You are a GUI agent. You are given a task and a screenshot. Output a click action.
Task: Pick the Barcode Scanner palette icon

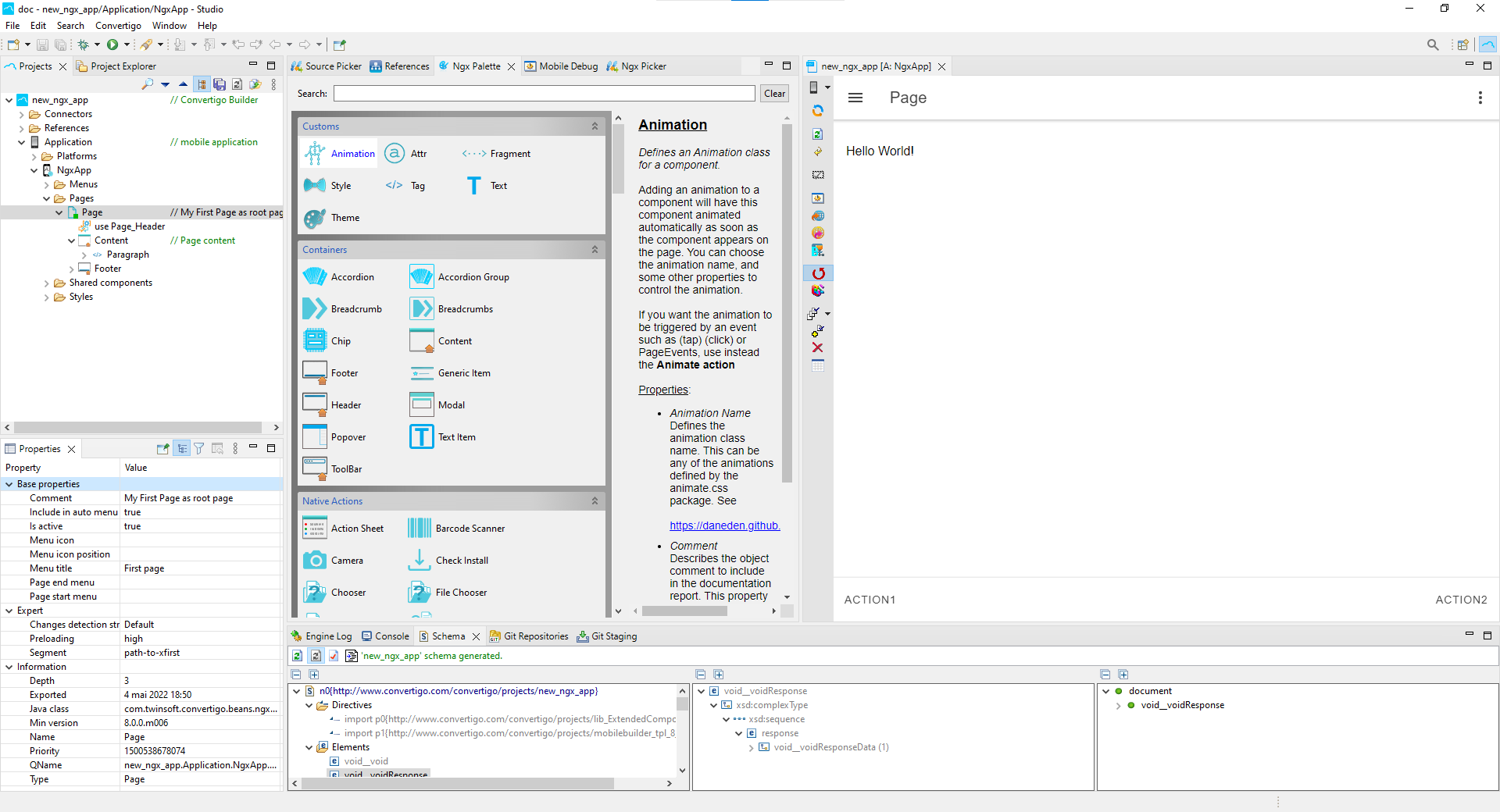(x=420, y=529)
